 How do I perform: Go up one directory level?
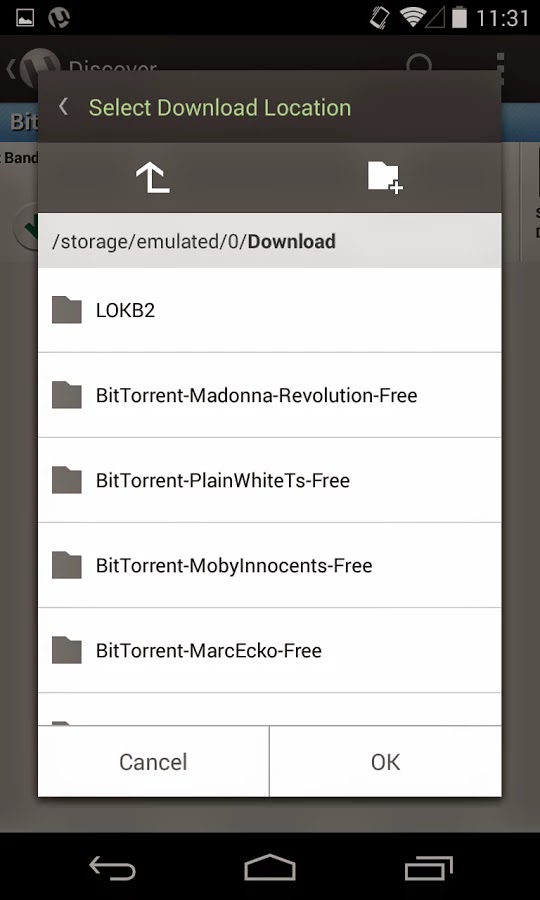[153, 177]
